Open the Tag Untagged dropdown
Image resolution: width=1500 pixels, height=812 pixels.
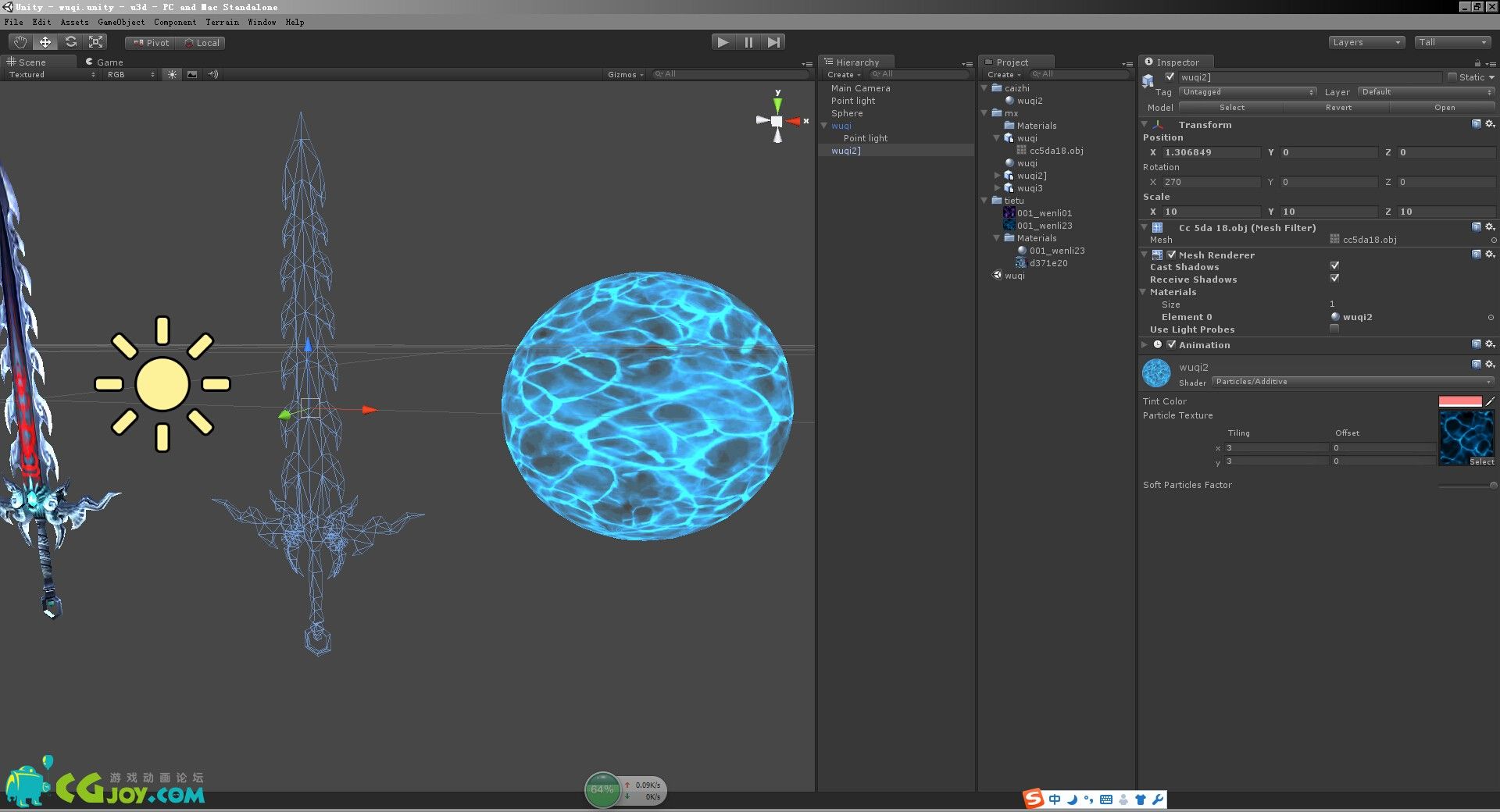click(1248, 92)
